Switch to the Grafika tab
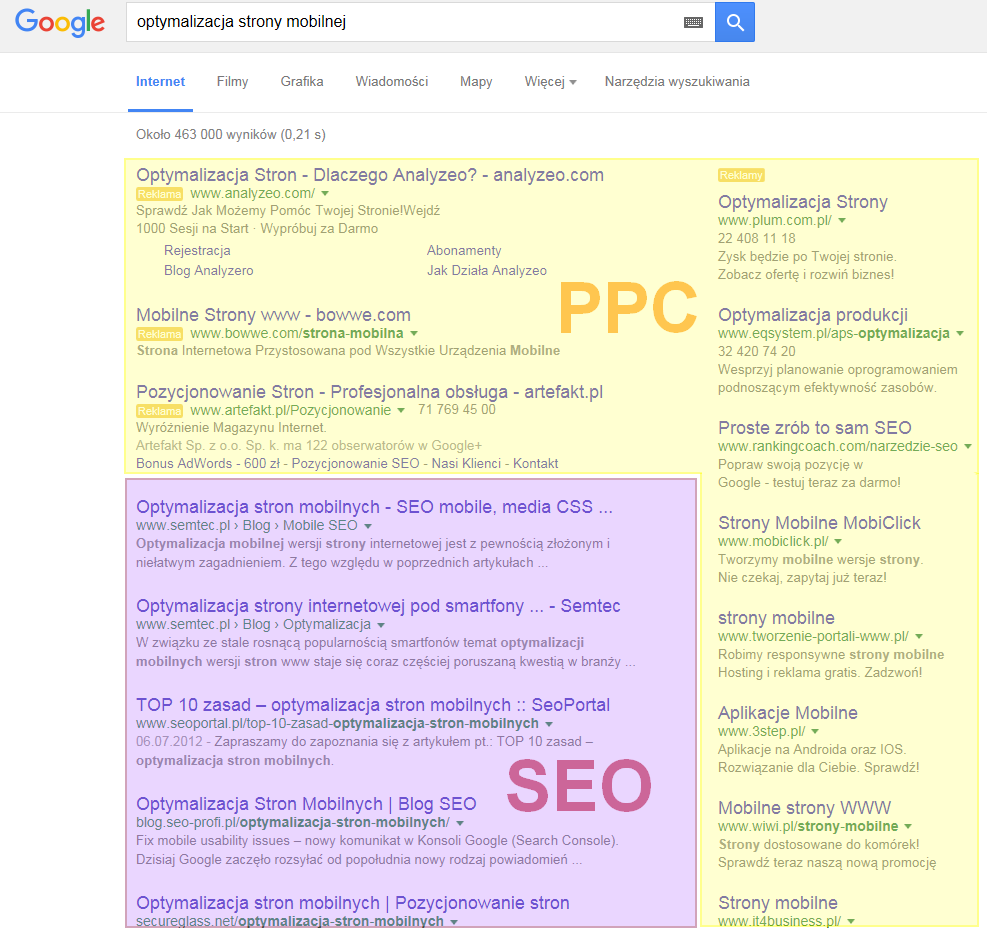This screenshot has width=987, height=928. pos(302,82)
